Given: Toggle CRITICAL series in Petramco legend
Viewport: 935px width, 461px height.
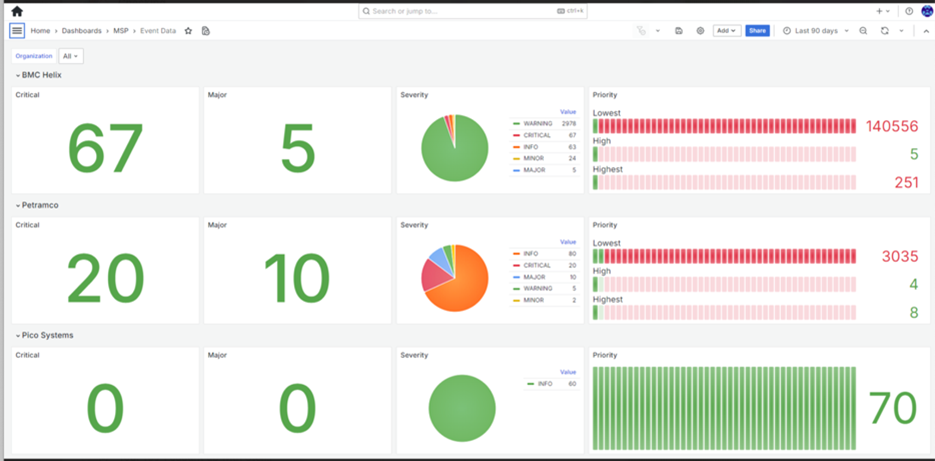Looking at the screenshot, I should pyautogui.click(x=537, y=265).
